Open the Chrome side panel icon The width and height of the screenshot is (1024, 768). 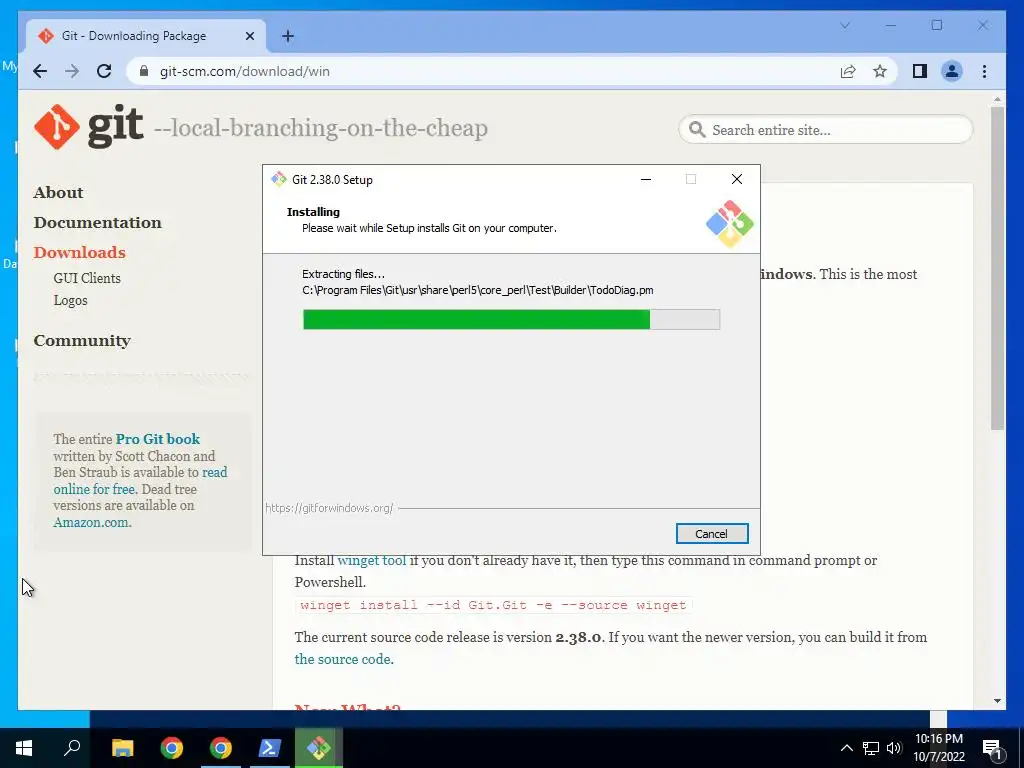coord(920,71)
